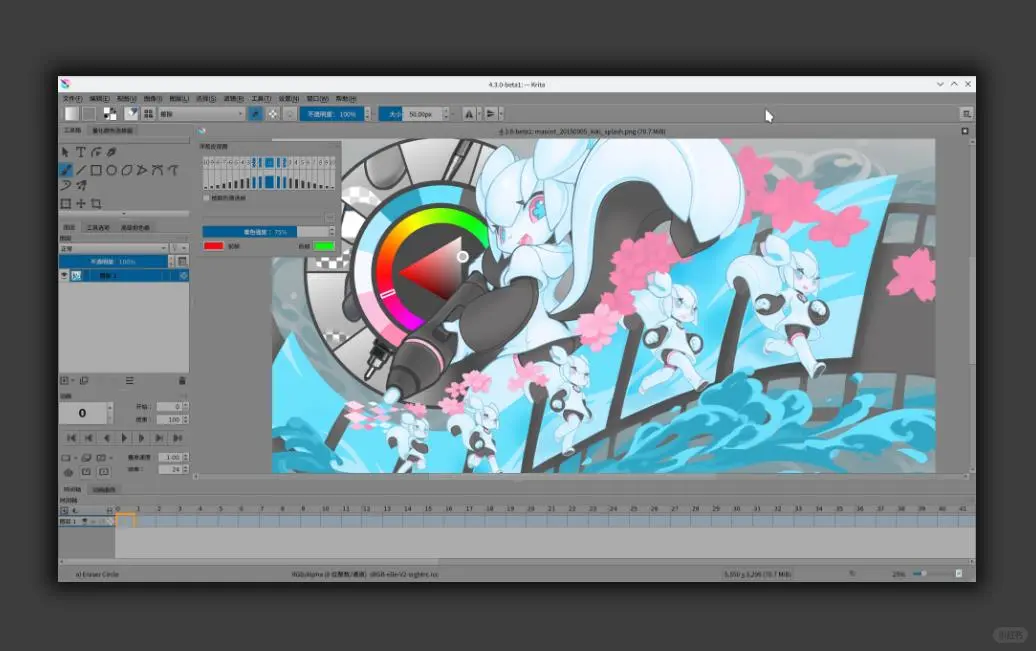
Task: Select the Freehand Path tool
Action: 173,171
